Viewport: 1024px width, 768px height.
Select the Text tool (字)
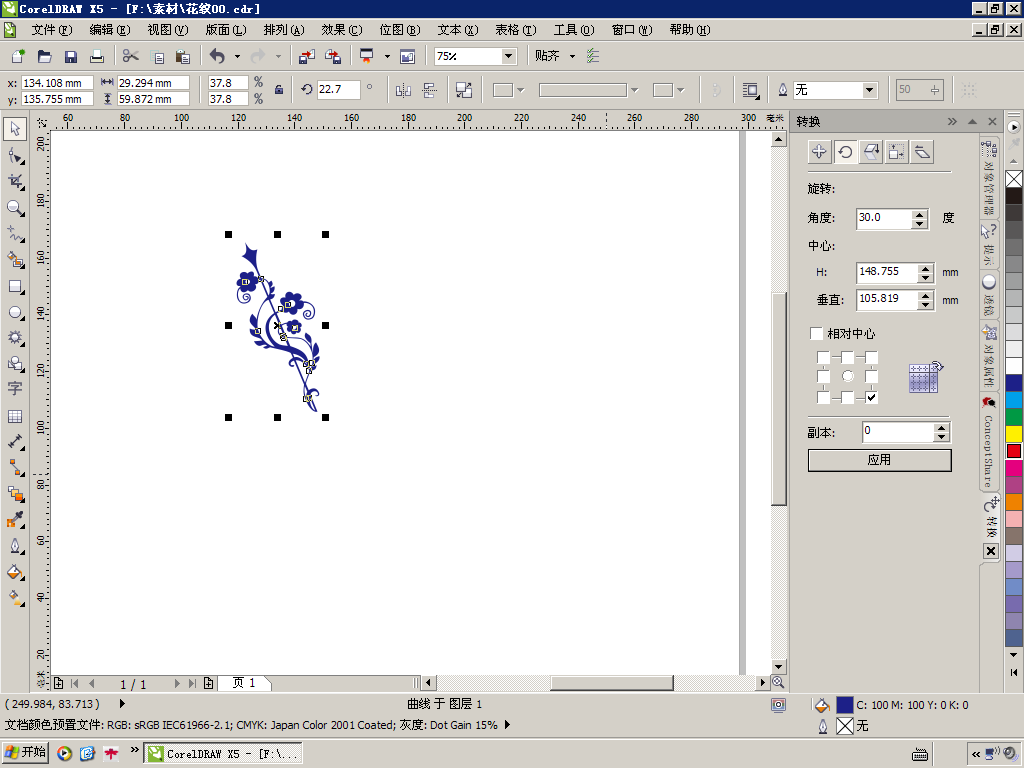pyautogui.click(x=15, y=389)
